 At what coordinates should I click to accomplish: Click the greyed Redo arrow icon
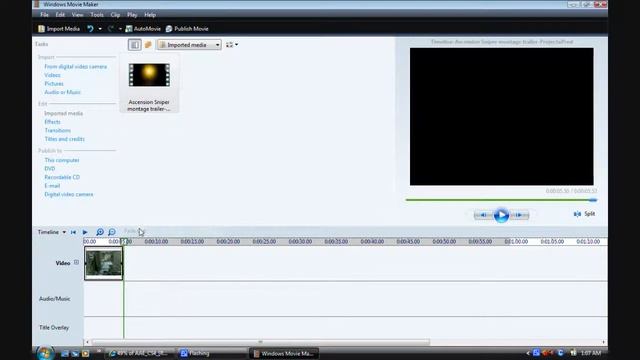tap(110, 29)
